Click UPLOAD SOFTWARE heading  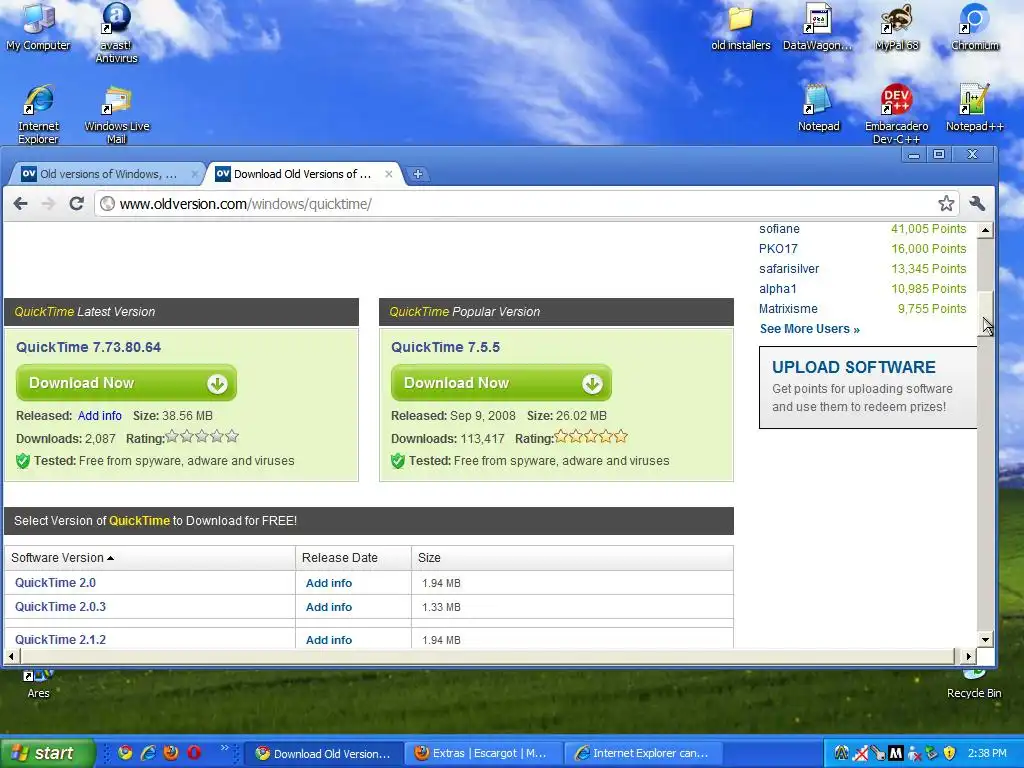pos(854,367)
